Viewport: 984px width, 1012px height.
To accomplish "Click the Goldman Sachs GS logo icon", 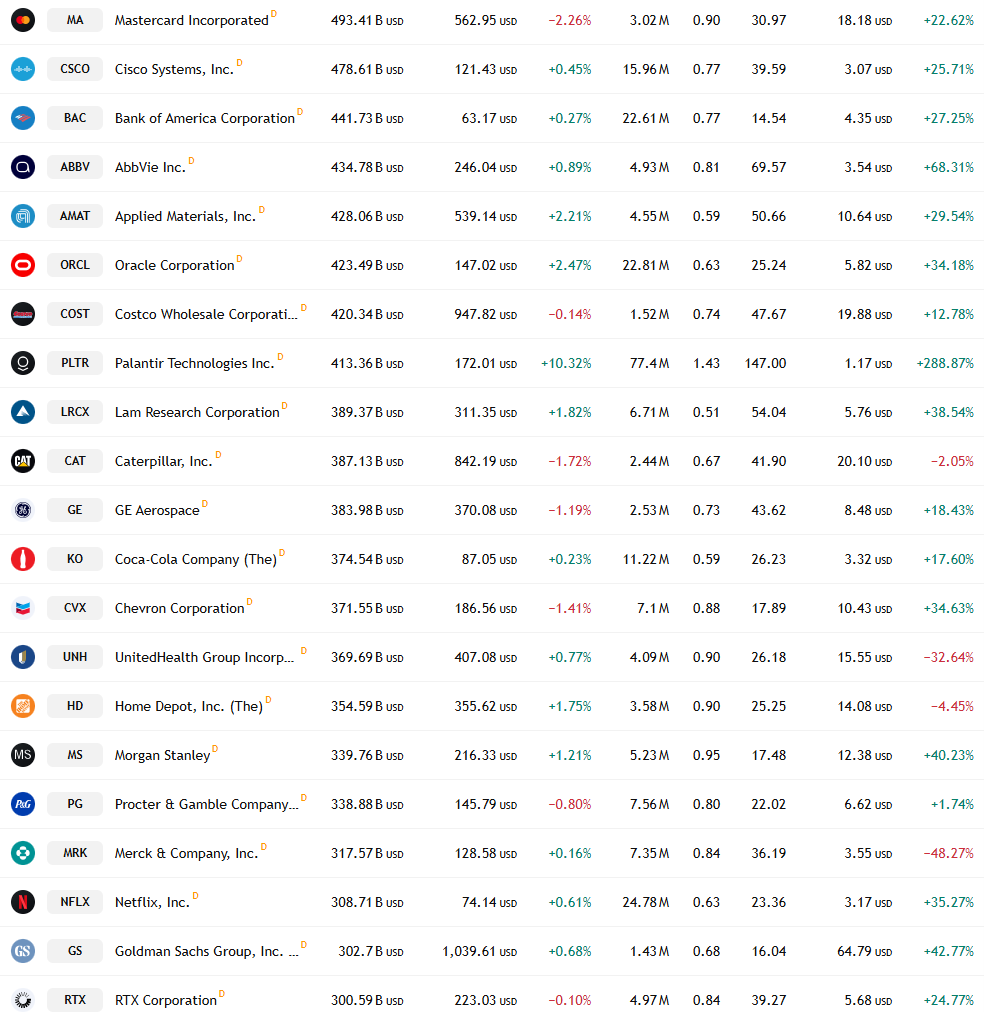I will pyautogui.click(x=23, y=951).
